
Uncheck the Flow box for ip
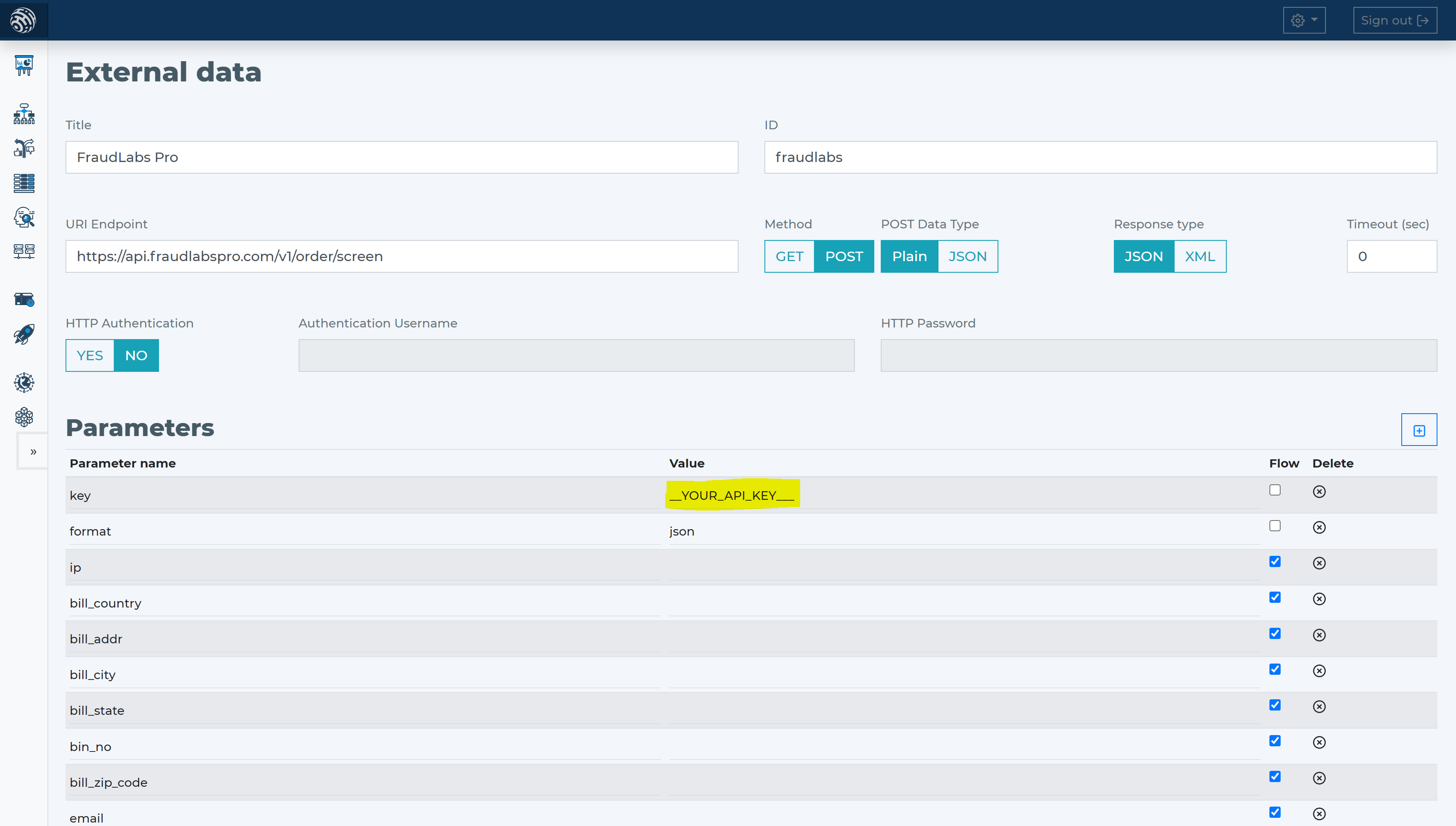1275,561
